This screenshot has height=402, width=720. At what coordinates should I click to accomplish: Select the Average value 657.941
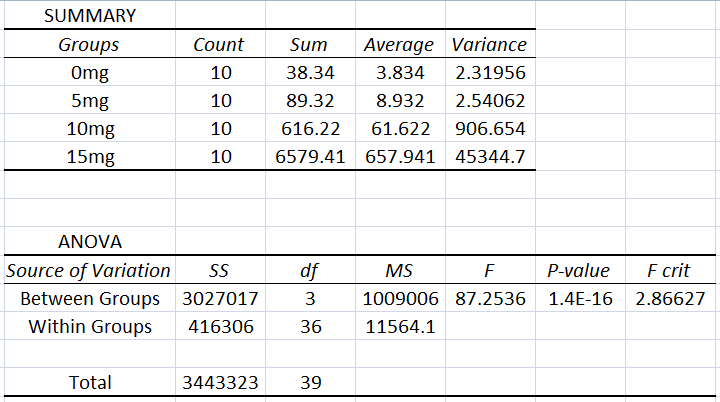click(x=398, y=157)
